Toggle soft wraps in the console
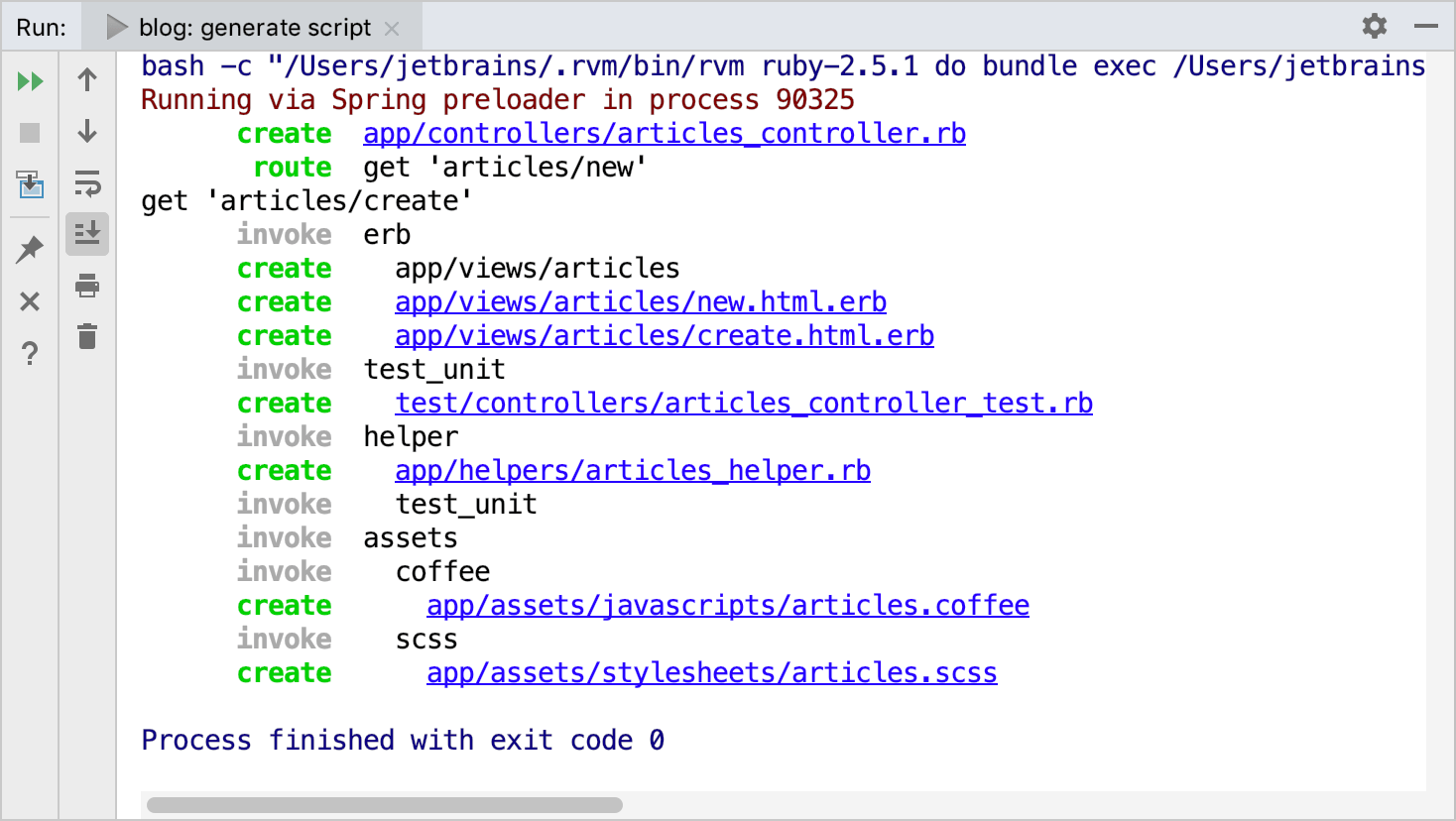Viewport: 1456px width, 821px height. pos(87,184)
